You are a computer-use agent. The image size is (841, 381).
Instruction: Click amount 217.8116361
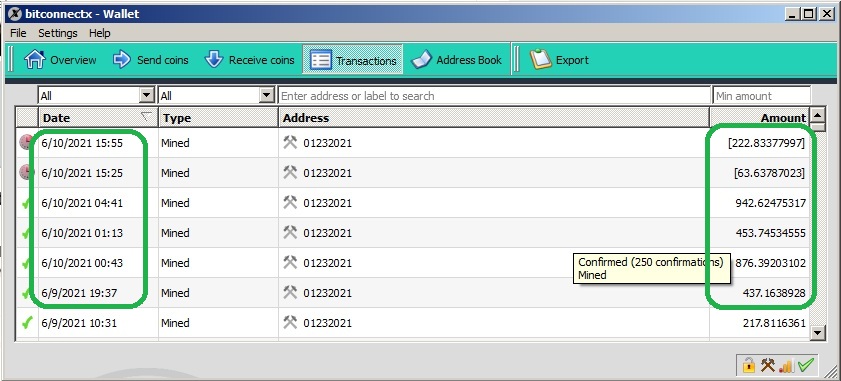pyautogui.click(x=774, y=324)
